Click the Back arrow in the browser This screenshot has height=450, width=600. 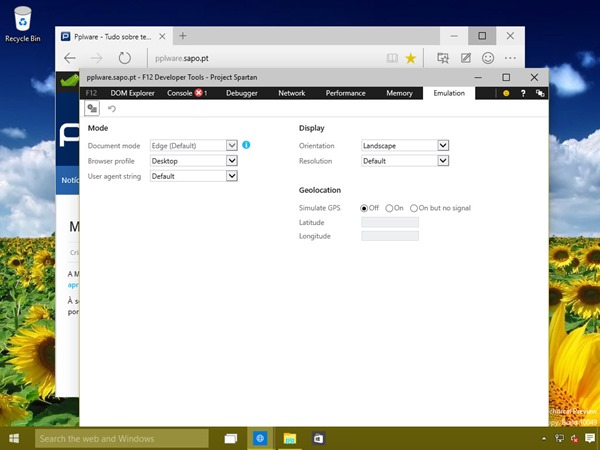[x=70, y=58]
